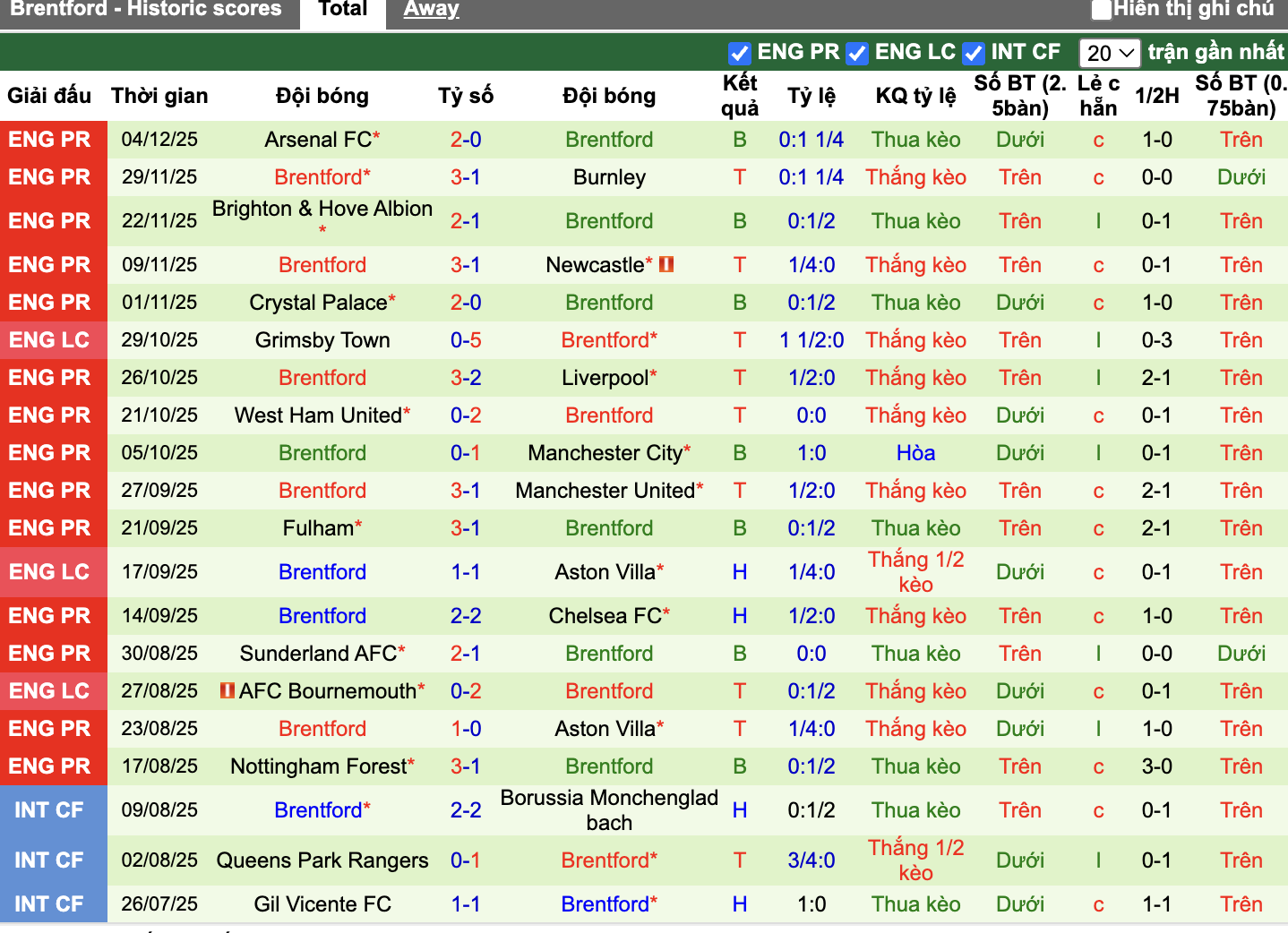Screen dimensions: 1288x933
Task: Open Arsenal FC team link
Action: (318, 140)
